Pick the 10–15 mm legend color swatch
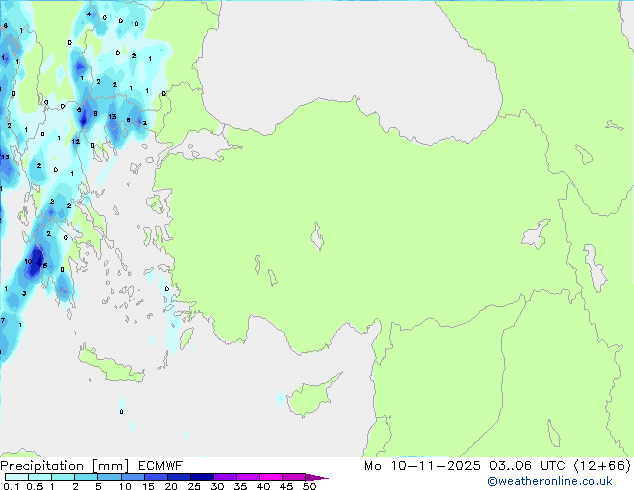This screenshot has height=490, width=634. point(132,477)
